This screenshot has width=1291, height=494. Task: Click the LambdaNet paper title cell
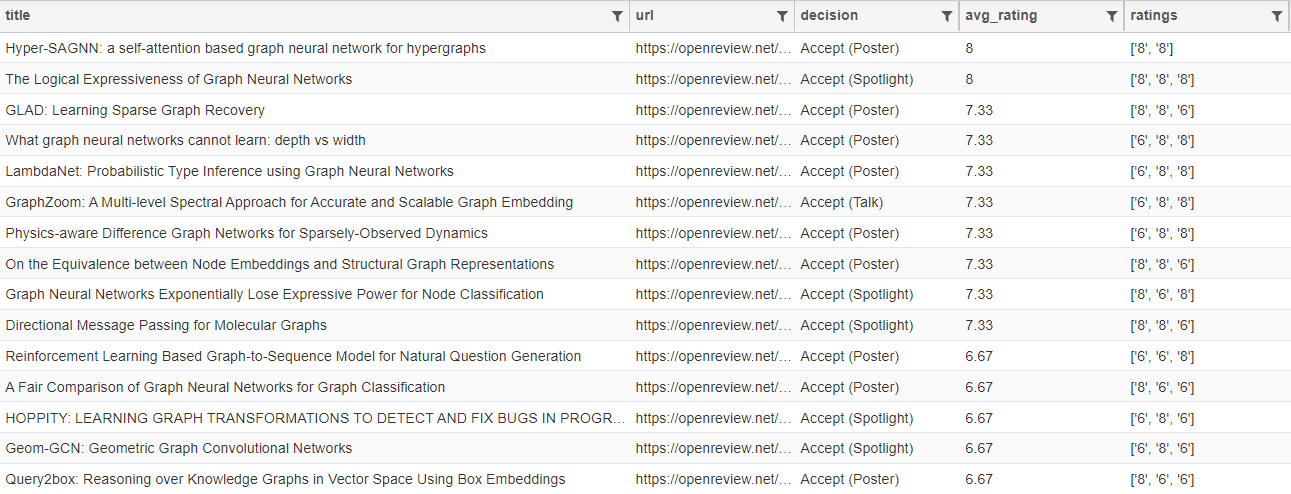(229, 171)
